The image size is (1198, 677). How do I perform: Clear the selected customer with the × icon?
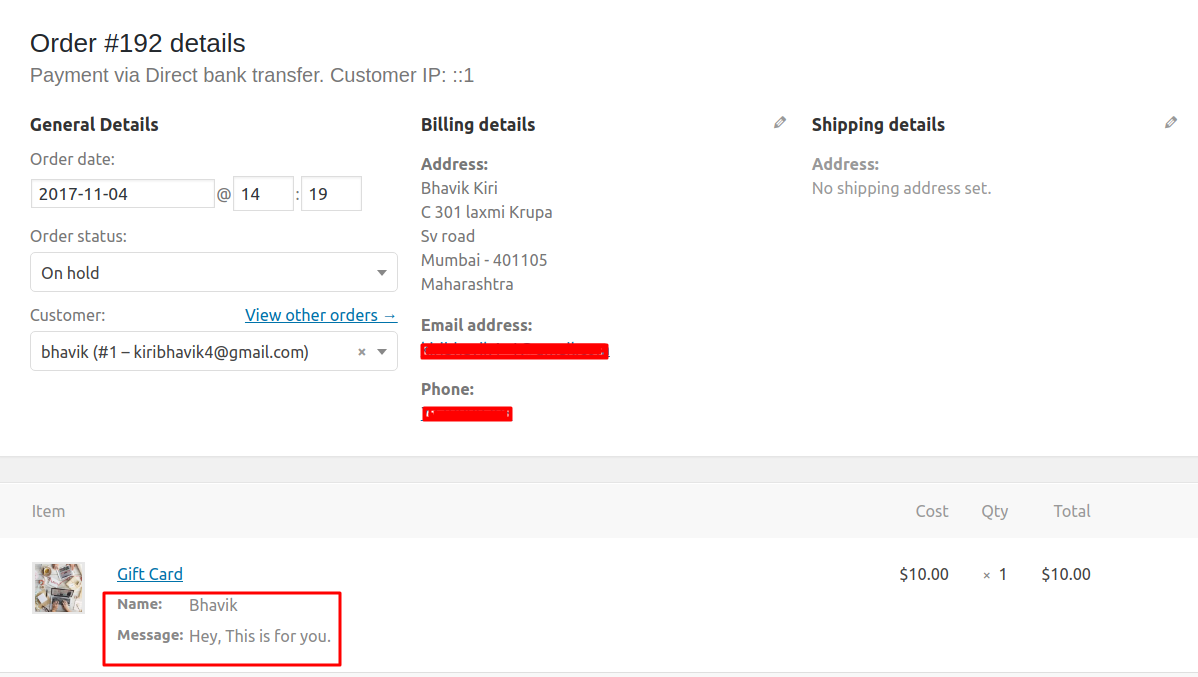click(x=361, y=351)
